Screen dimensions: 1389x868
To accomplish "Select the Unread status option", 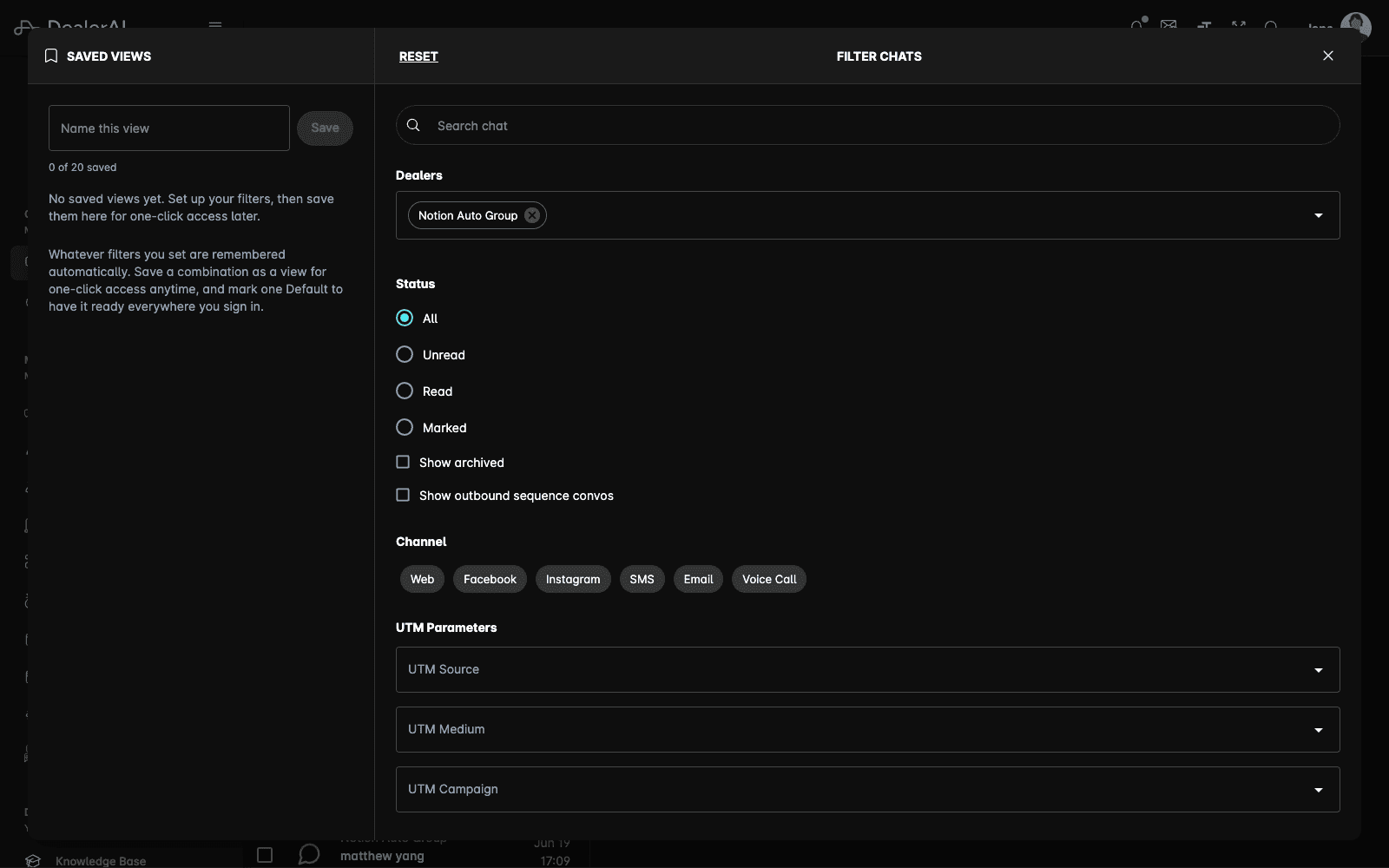I will pos(405,354).
